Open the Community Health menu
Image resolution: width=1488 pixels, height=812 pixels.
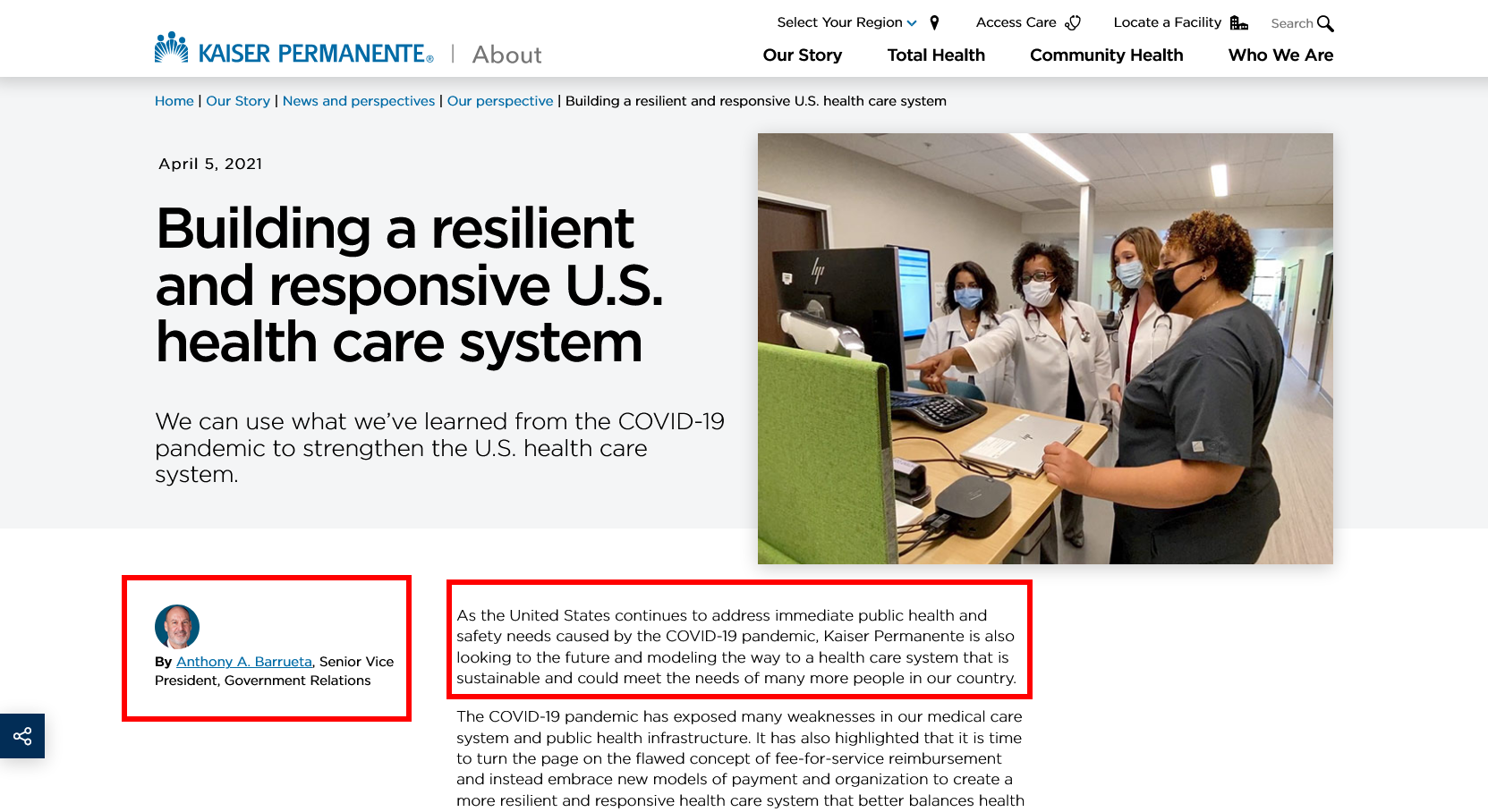coord(1106,55)
